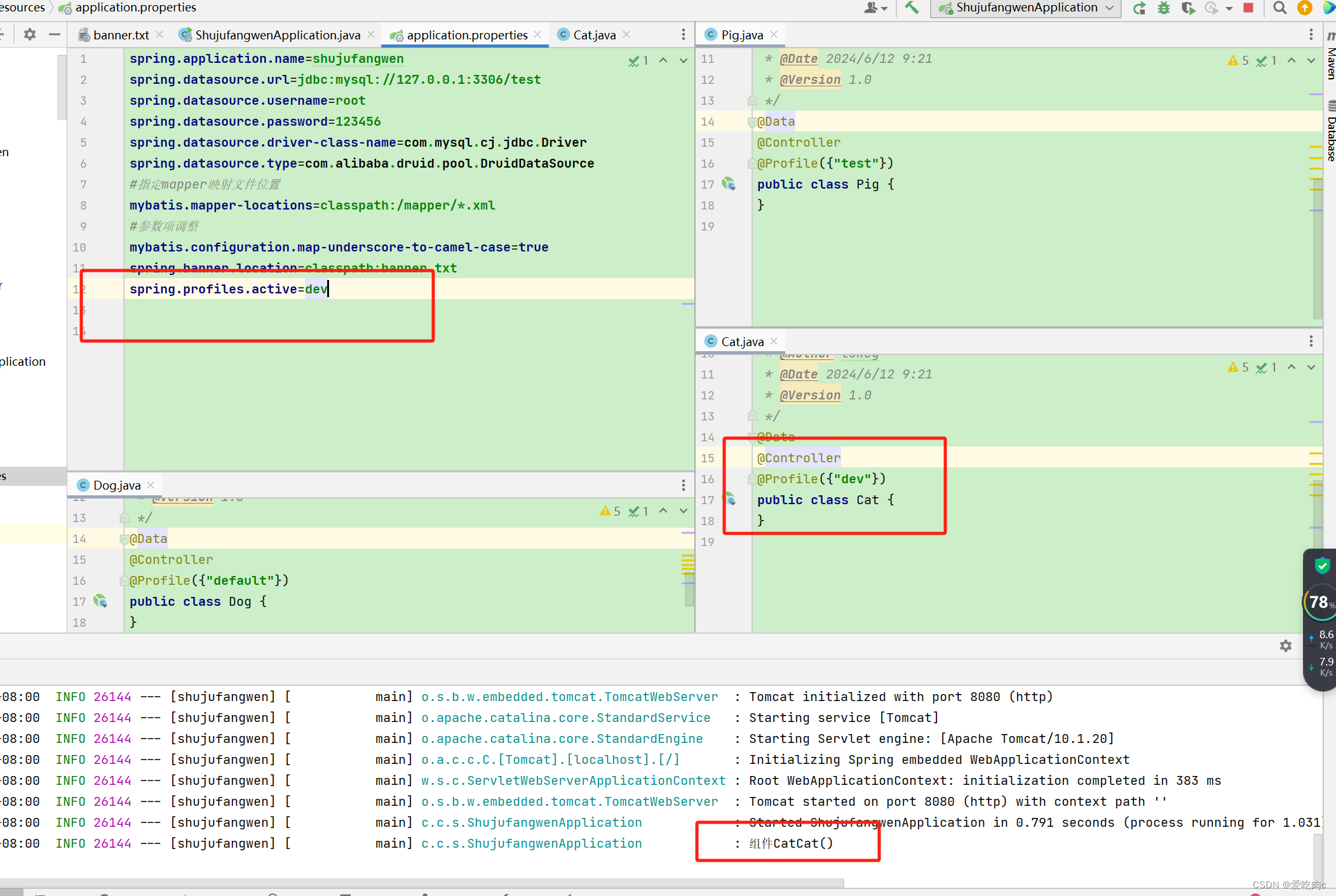Open tab options menu for Dog.java pane
The image size is (1336, 896).
[684, 485]
